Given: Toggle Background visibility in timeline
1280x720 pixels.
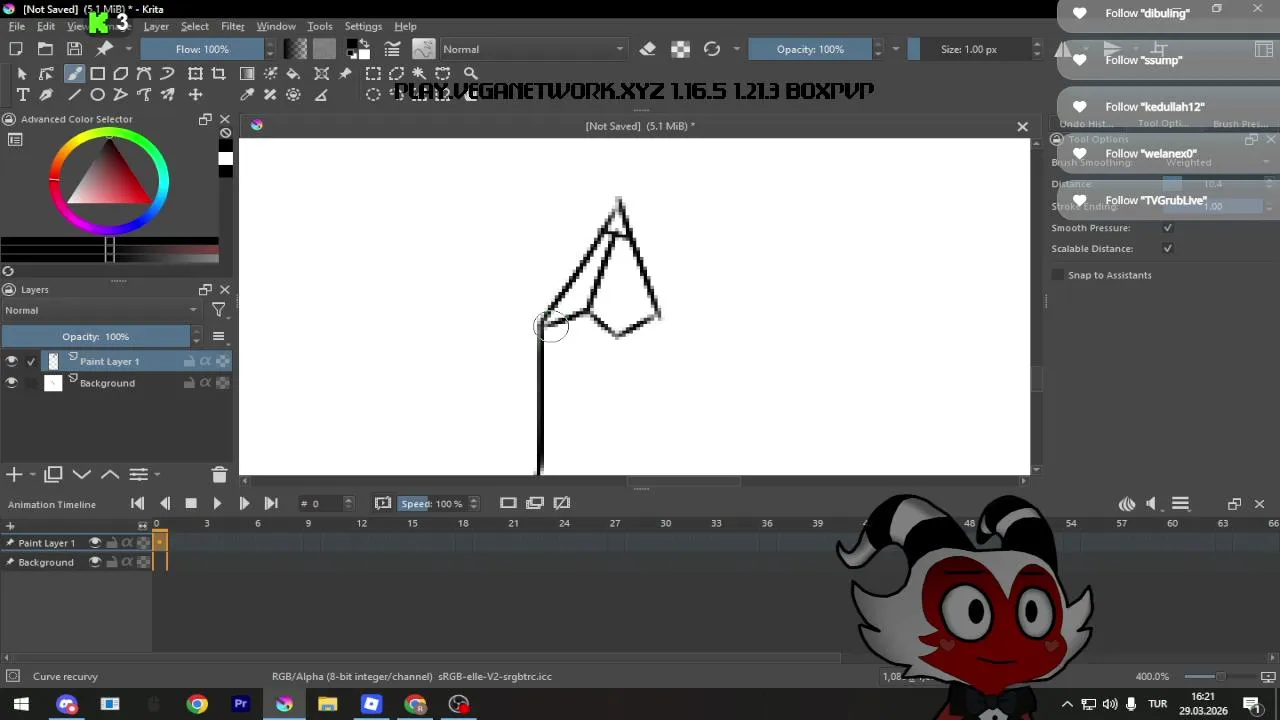Looking at the screenshot, I should (x=95, y=562).
